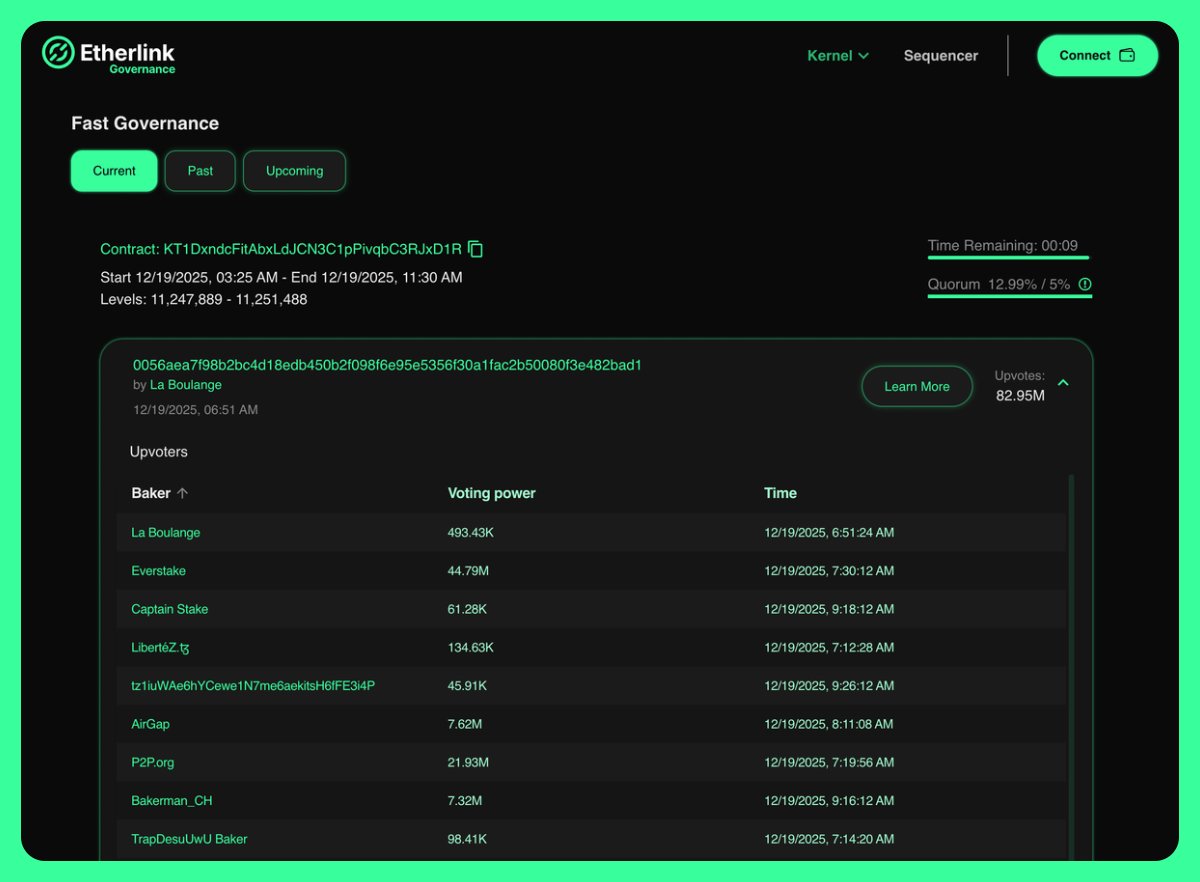Click the Quorum progress bar
This screenshot has width=1200, height=882.
pyautogui.click(x=1009, y=296)
